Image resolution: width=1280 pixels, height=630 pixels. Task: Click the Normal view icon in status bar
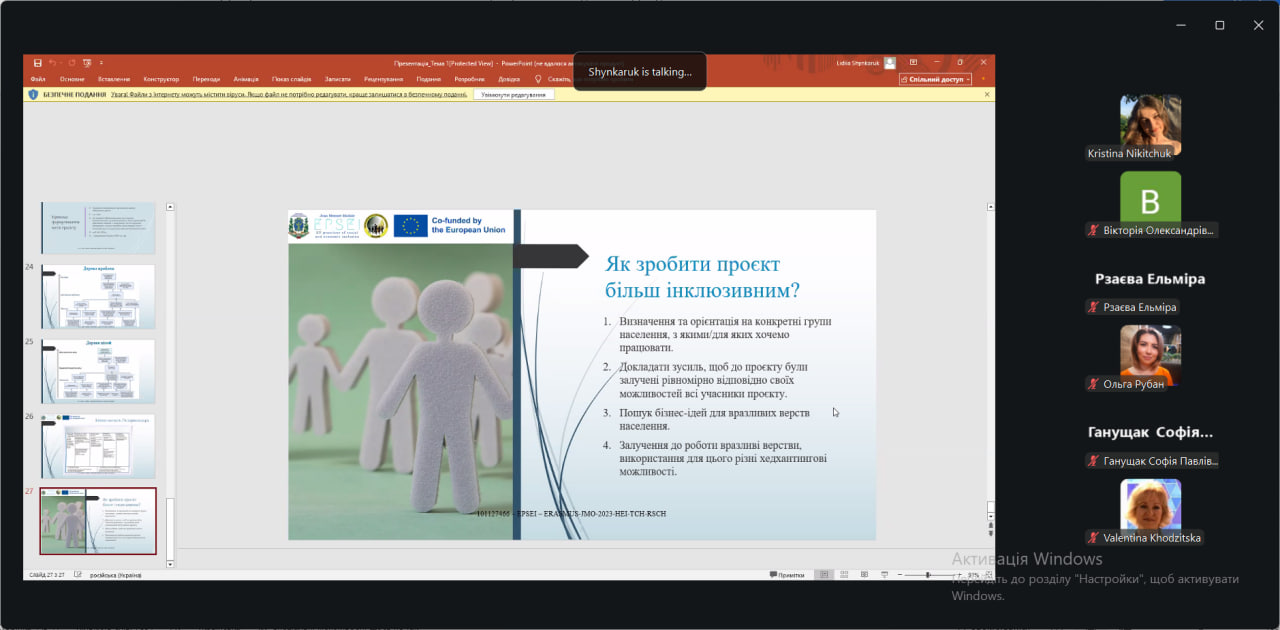[x=824, y=575]
